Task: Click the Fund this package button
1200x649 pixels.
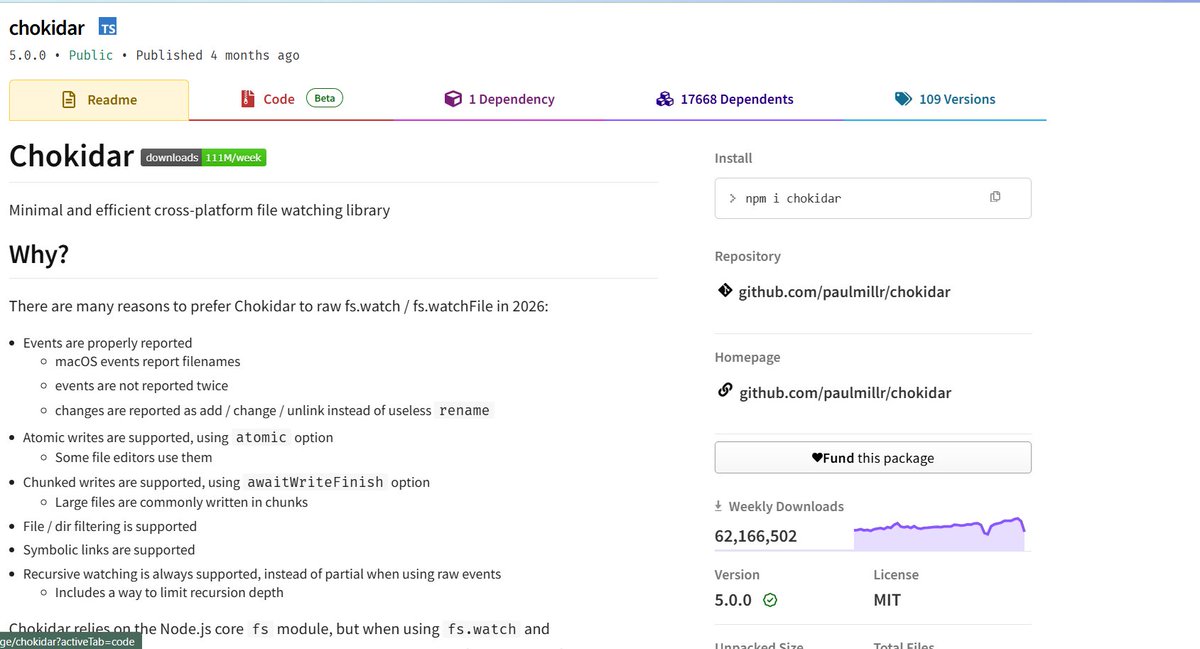Action: [873, 458]
